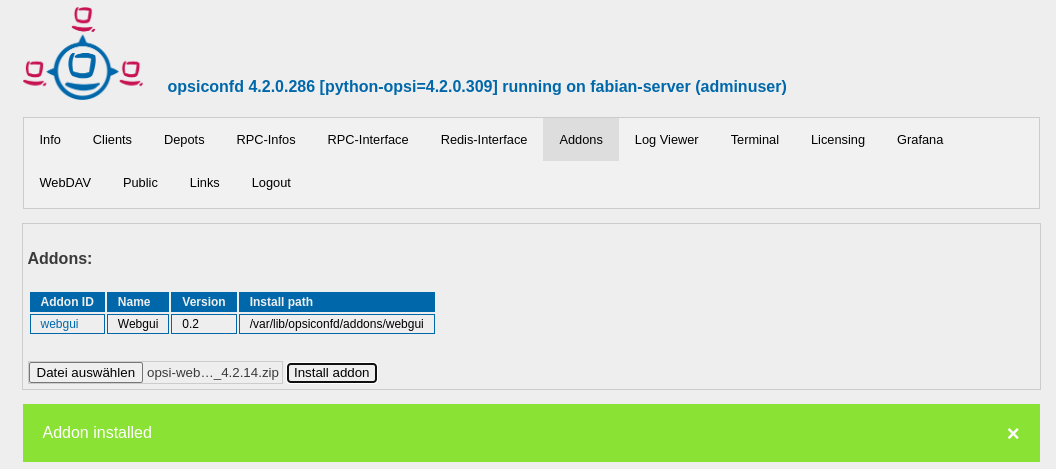Click the 'Datei auswählen' file chooser button
This screenshot has height=469, width=1056.
86,373
